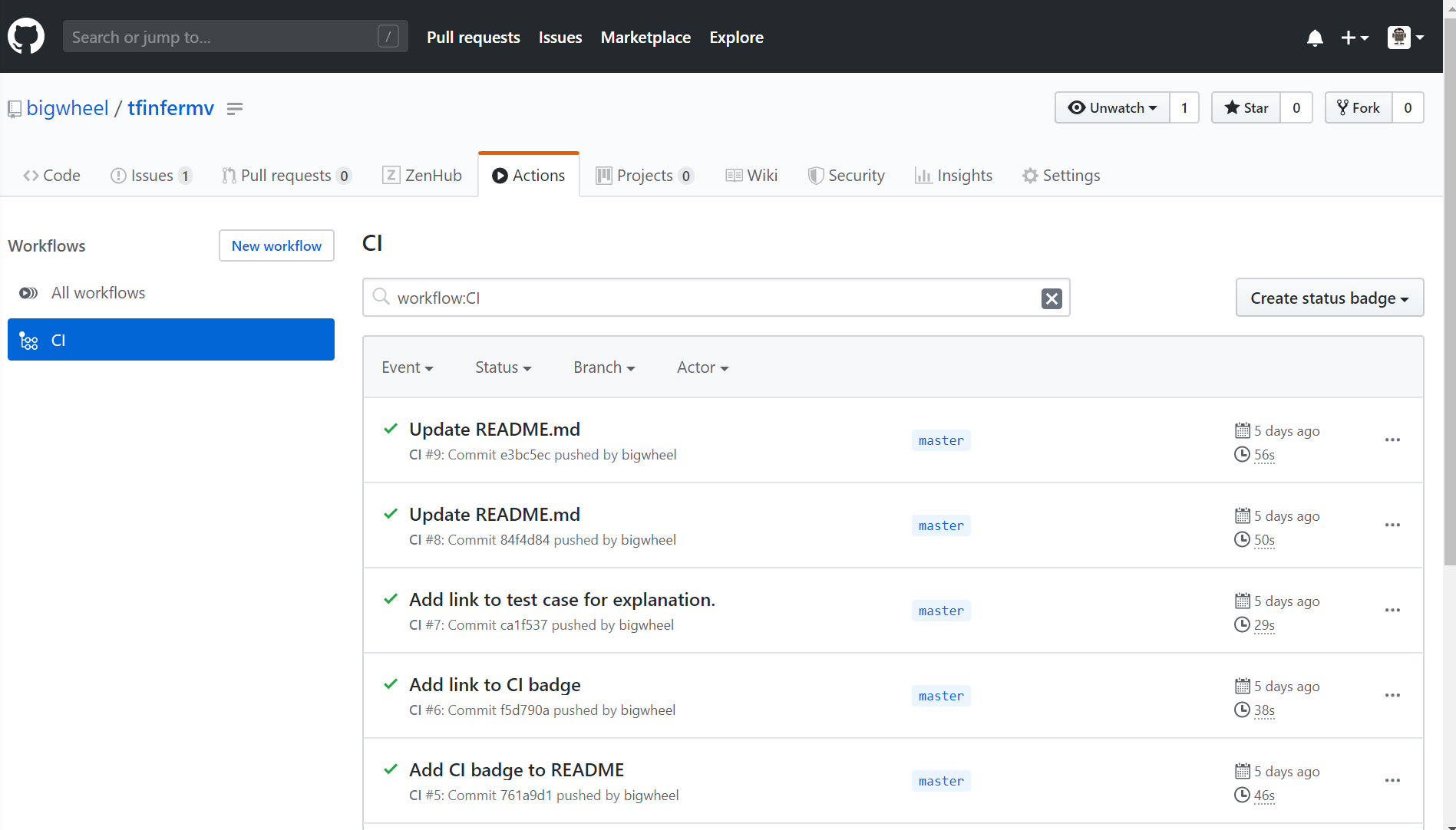1456x830 pixels.
Task: Click the star count 0
Action: click(x=1296, y=107)
